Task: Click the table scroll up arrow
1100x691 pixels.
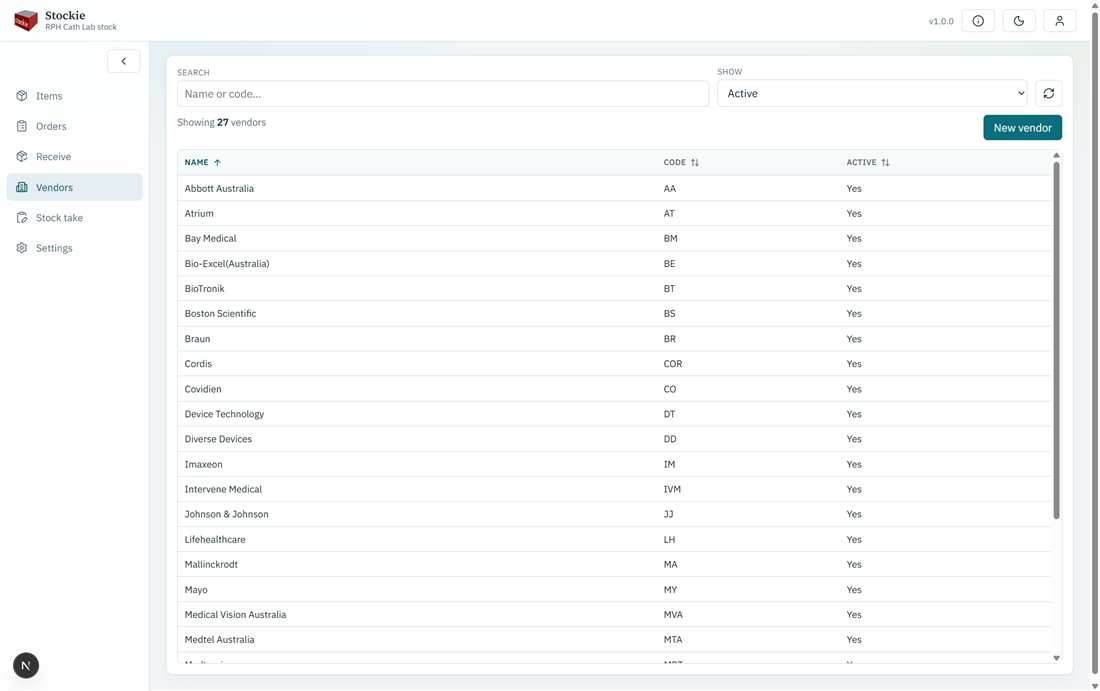Action: [x=1056, y=155]
